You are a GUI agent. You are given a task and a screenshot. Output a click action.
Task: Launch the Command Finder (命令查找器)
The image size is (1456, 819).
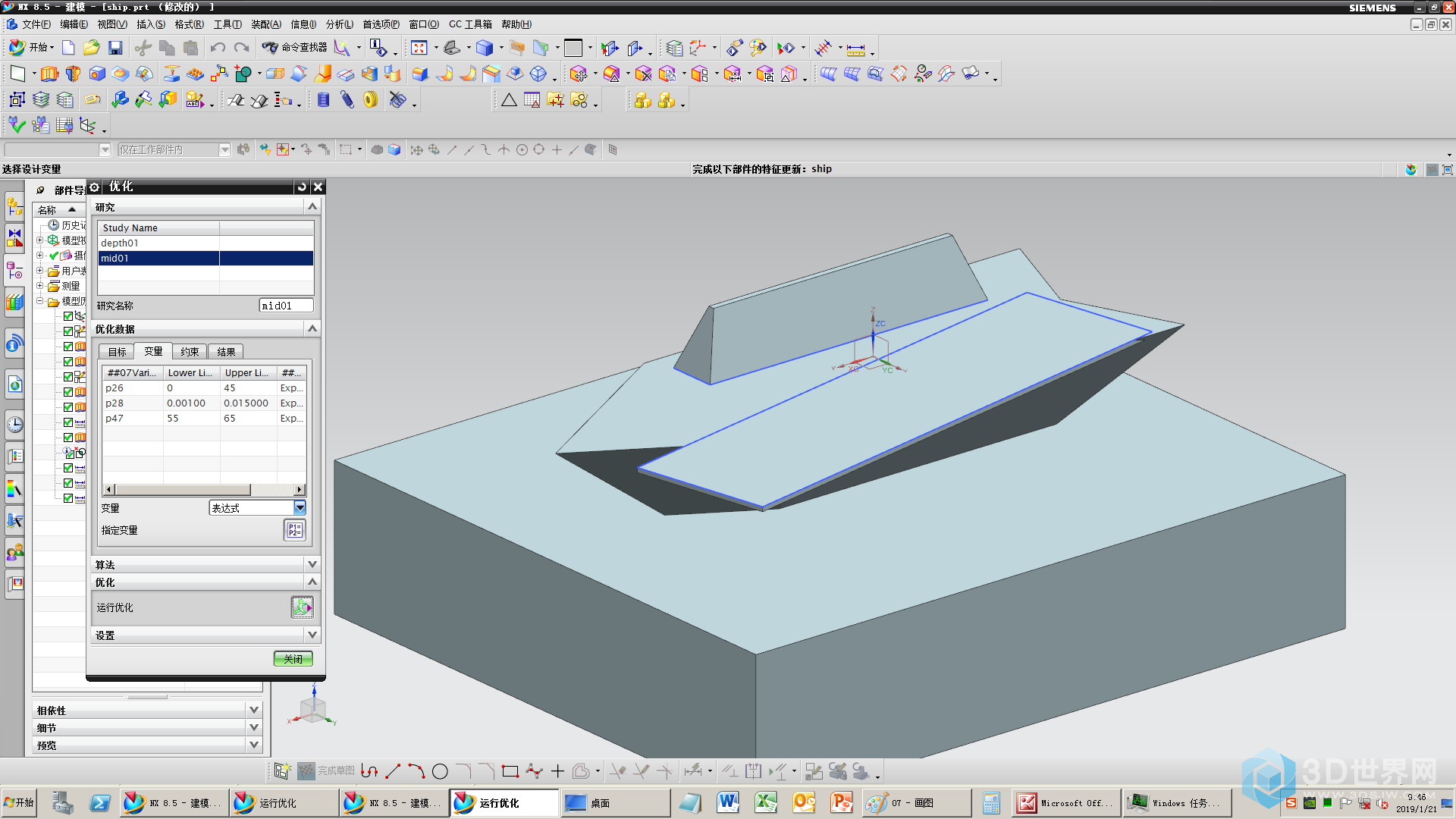(295, 48)
